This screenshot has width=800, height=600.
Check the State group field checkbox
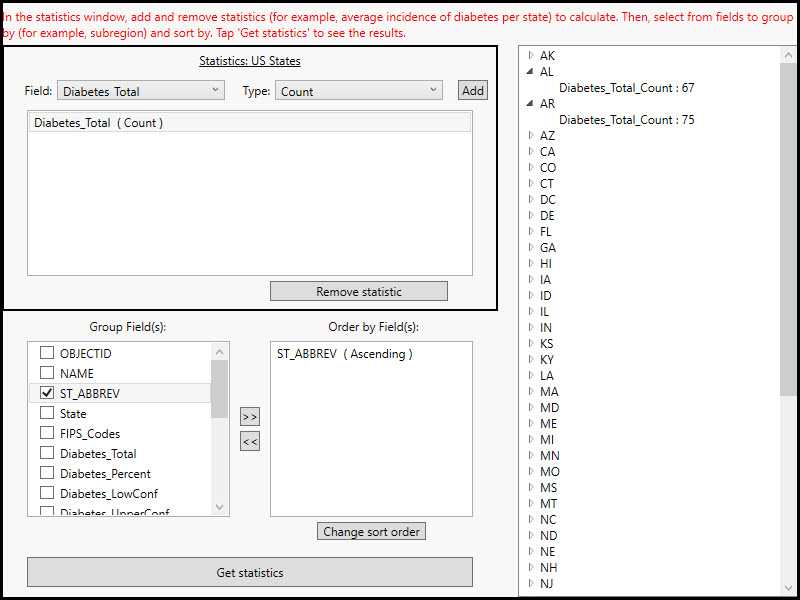(47, 413)
